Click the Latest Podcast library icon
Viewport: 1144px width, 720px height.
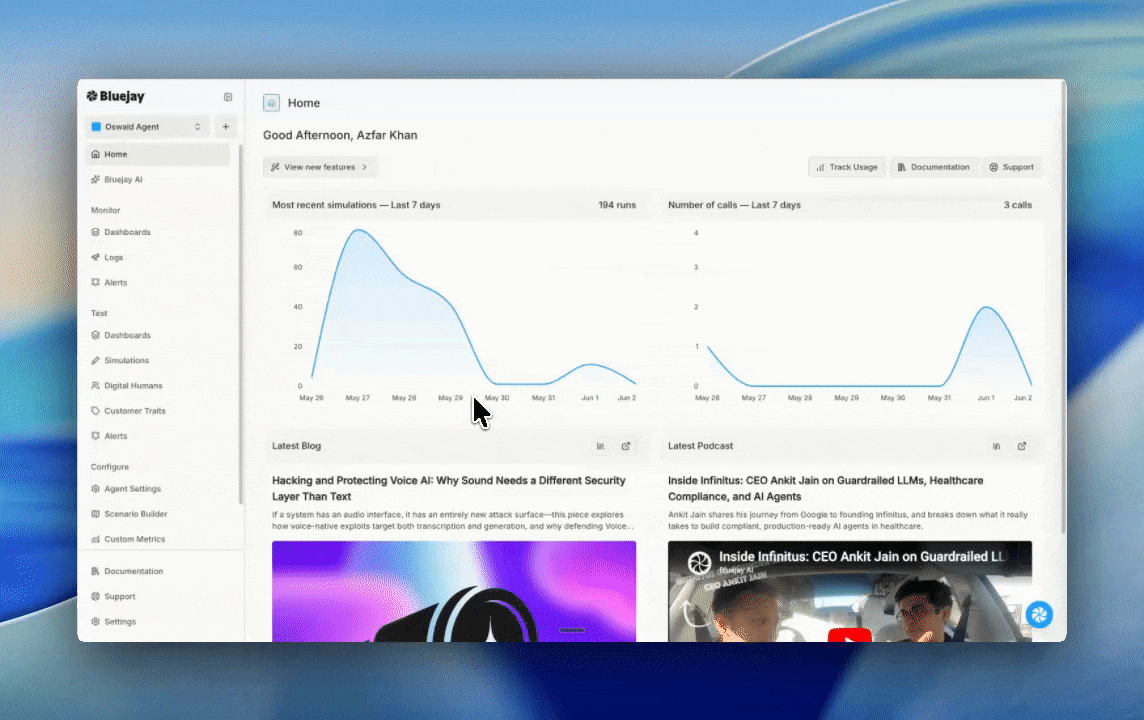pyautogui.click(x=997, y=446)
